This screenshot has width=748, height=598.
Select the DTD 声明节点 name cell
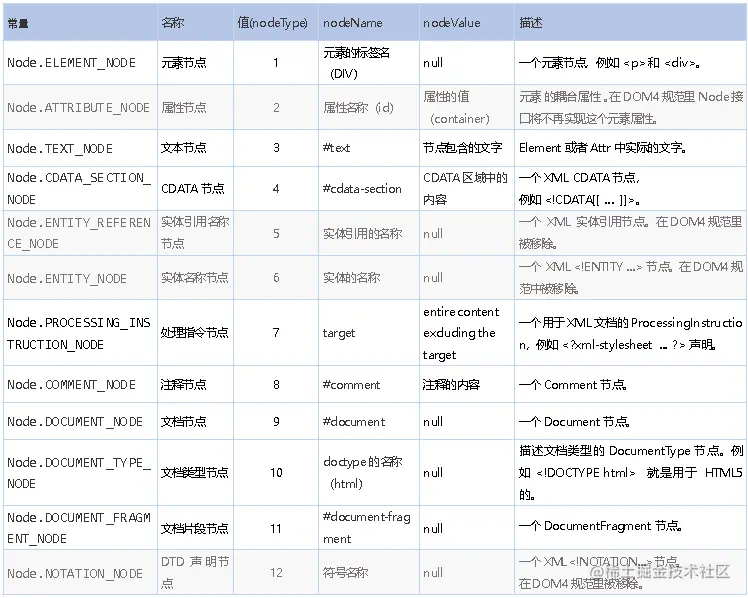[x=196, y=572]
